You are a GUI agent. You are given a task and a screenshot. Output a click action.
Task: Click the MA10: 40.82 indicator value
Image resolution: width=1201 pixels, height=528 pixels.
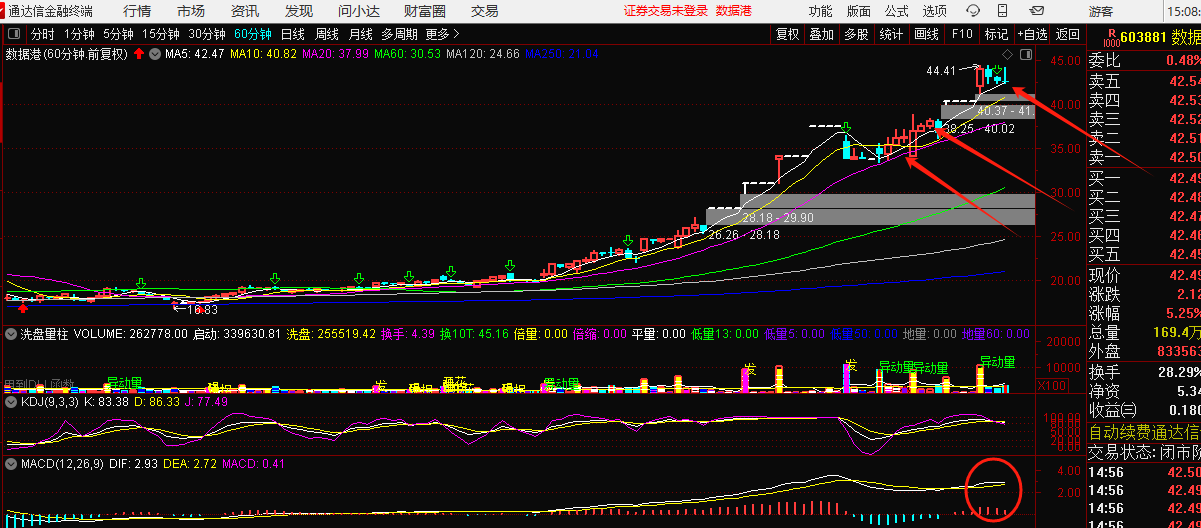tap(264, 53)
